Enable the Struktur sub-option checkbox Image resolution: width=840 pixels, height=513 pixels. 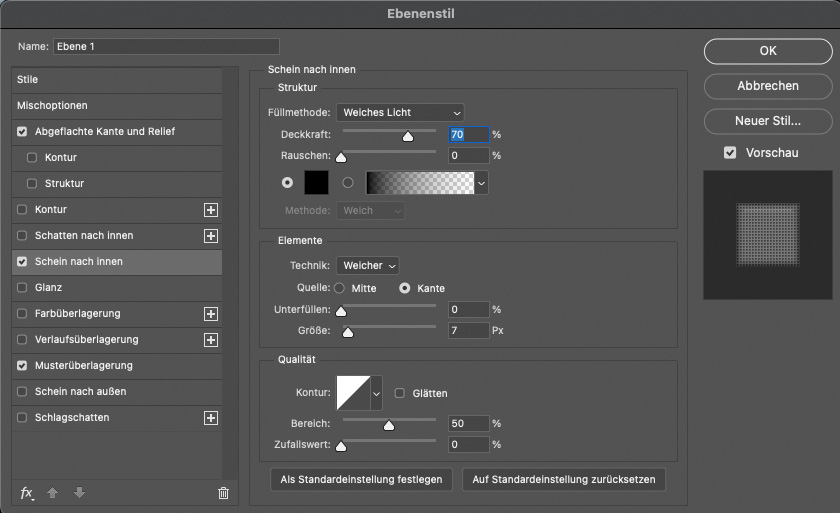[x=32, y=183]
